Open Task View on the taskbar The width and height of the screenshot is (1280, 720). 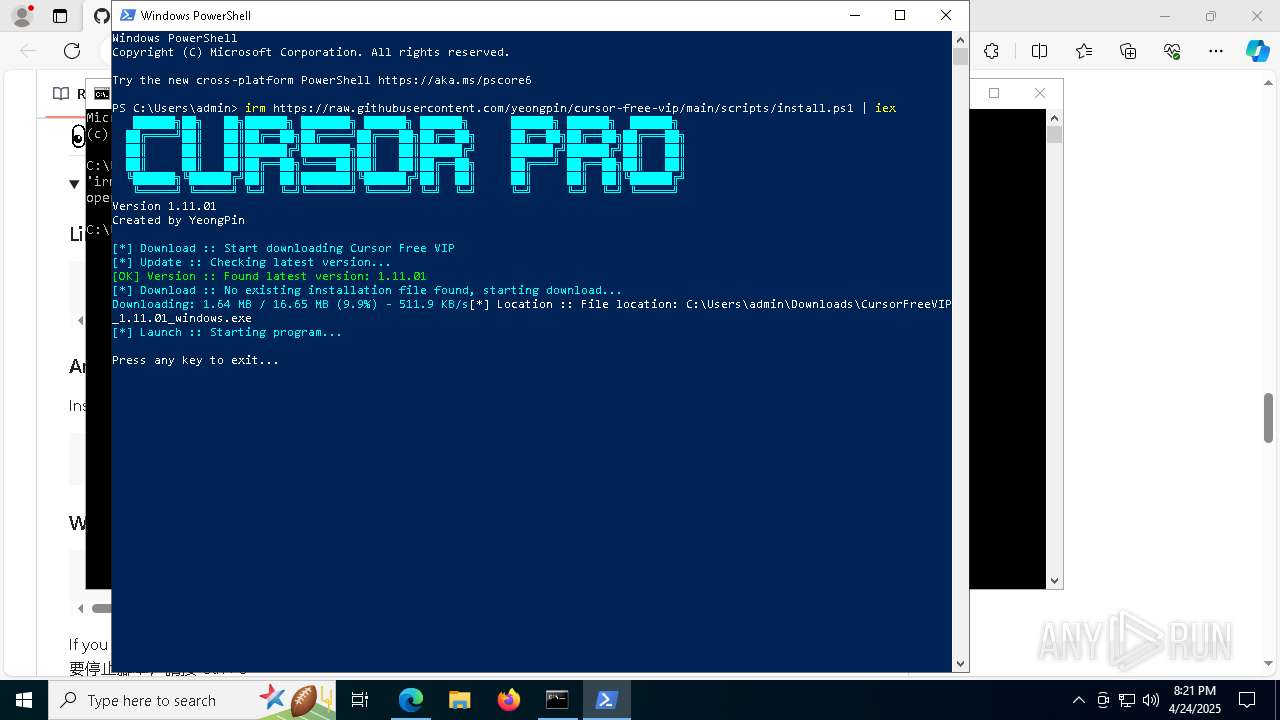click(x=360, y=700)
